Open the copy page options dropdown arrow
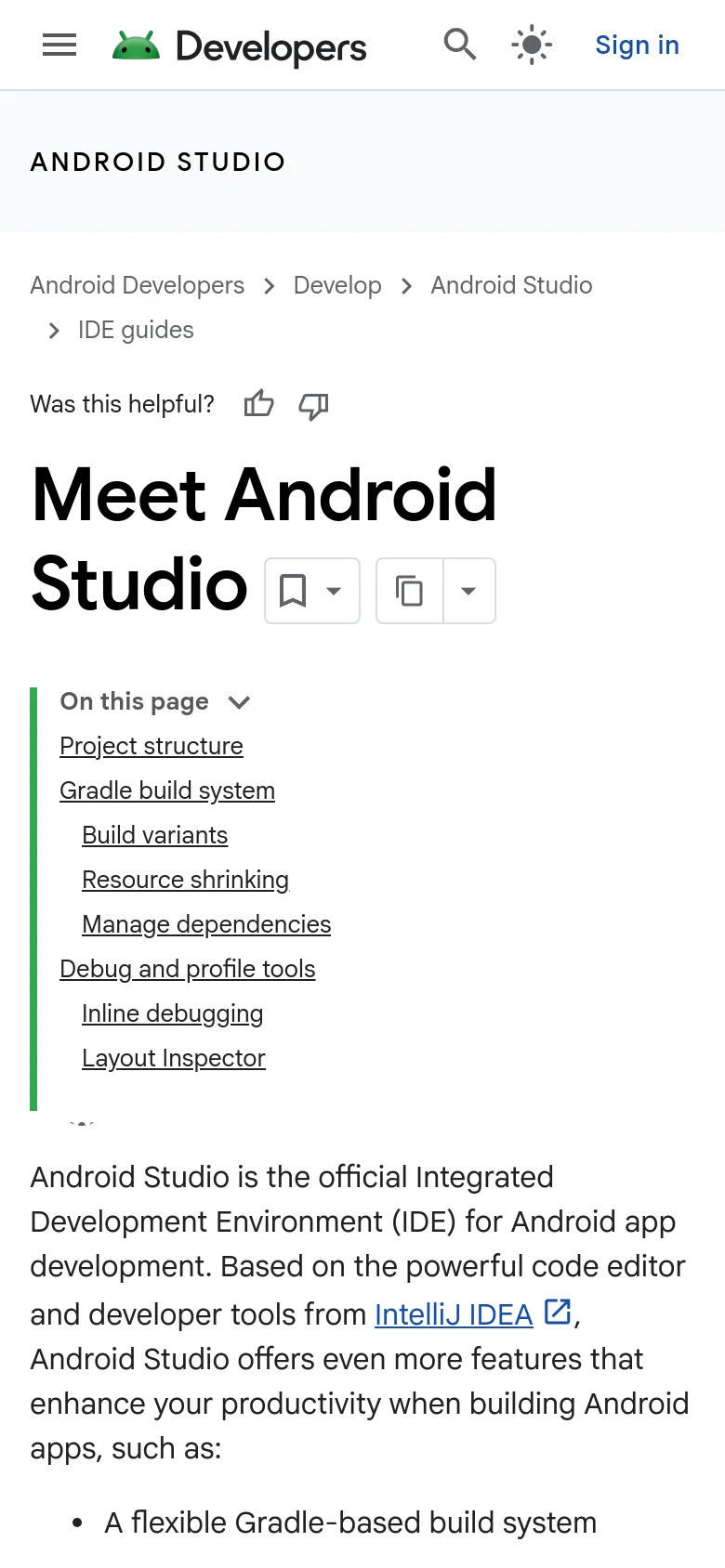This screenshot has width=725, height=1568. (x=469, y=591)
